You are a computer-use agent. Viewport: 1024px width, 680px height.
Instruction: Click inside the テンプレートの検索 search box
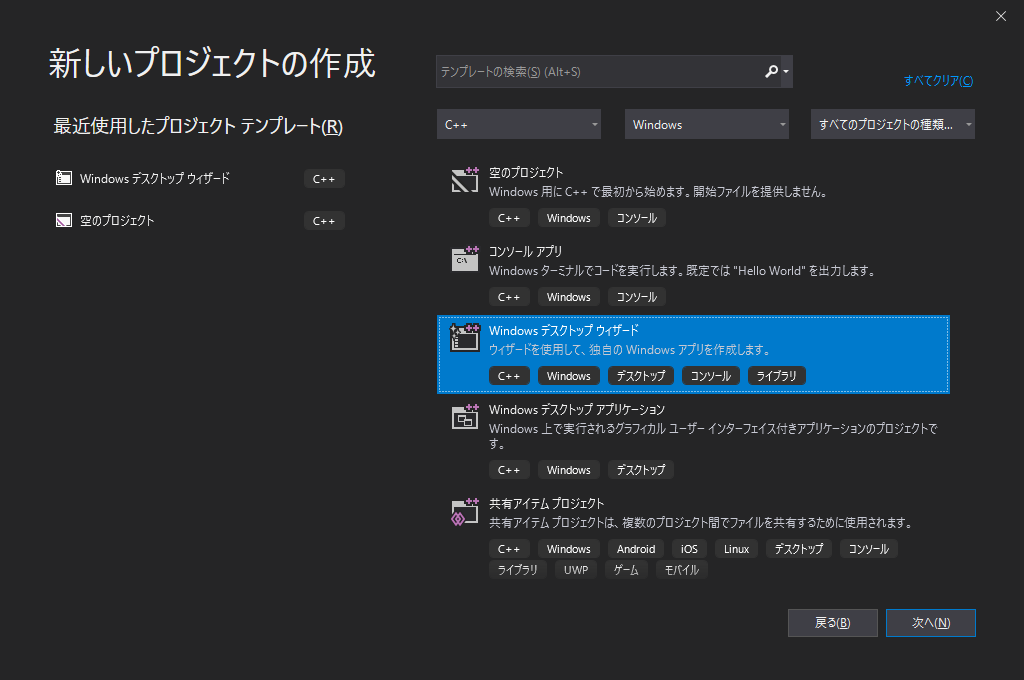600,71
